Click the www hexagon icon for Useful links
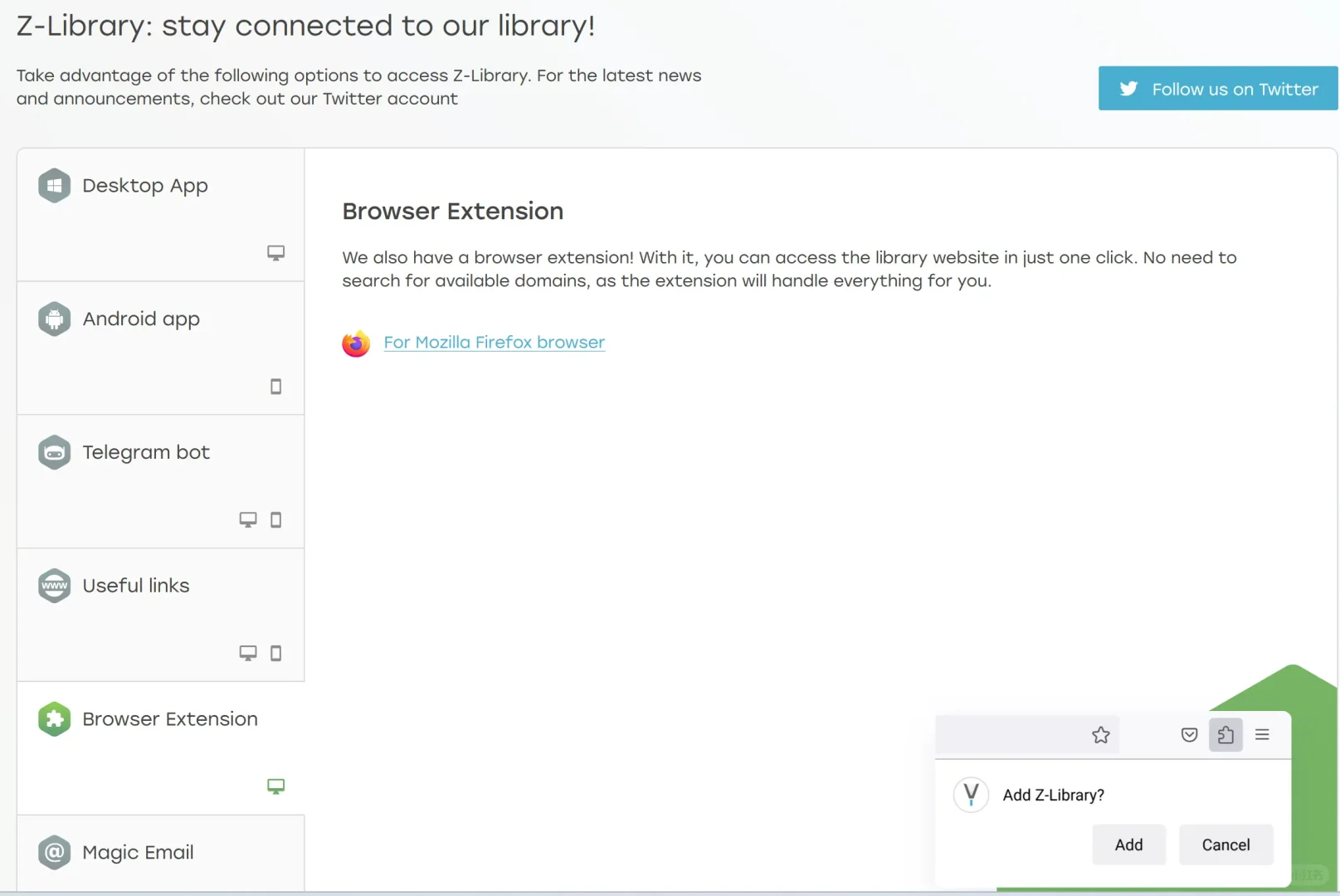Viewport: 1340px width, 896px height. click(54, 586)
